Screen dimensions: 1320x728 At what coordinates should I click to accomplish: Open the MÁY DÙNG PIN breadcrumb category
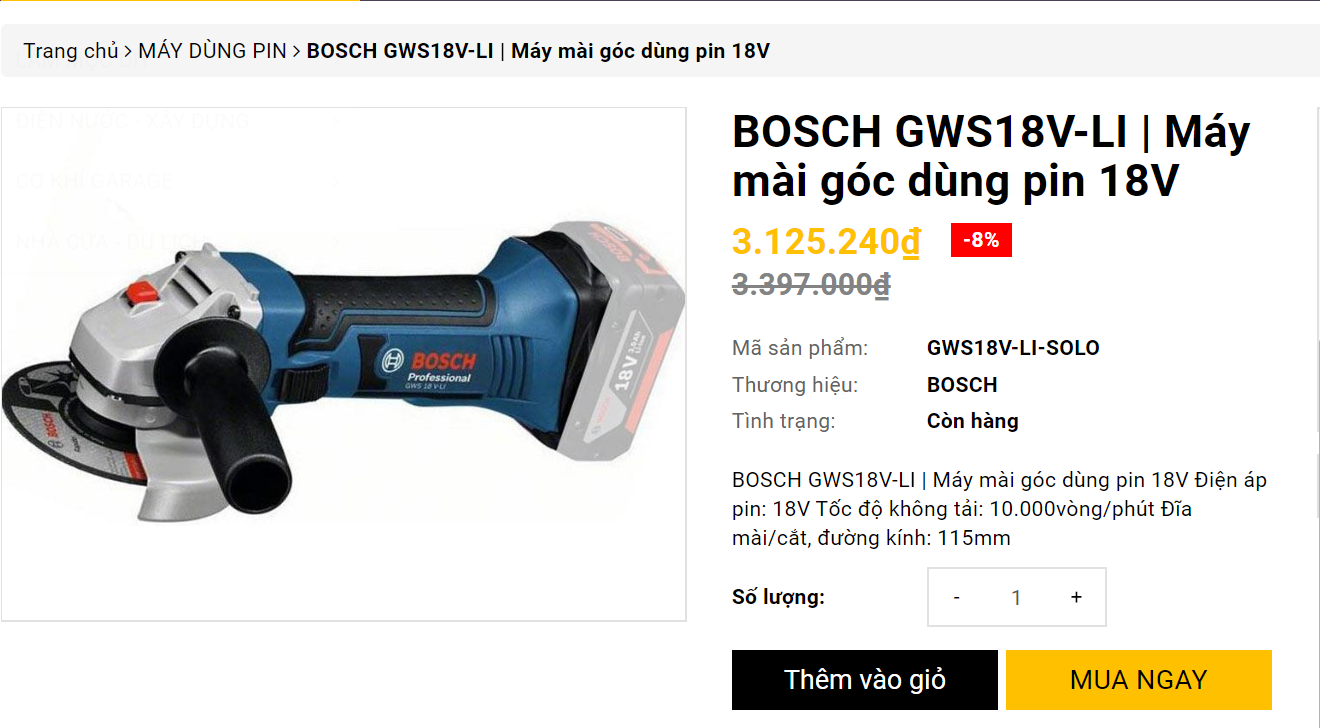212,51
